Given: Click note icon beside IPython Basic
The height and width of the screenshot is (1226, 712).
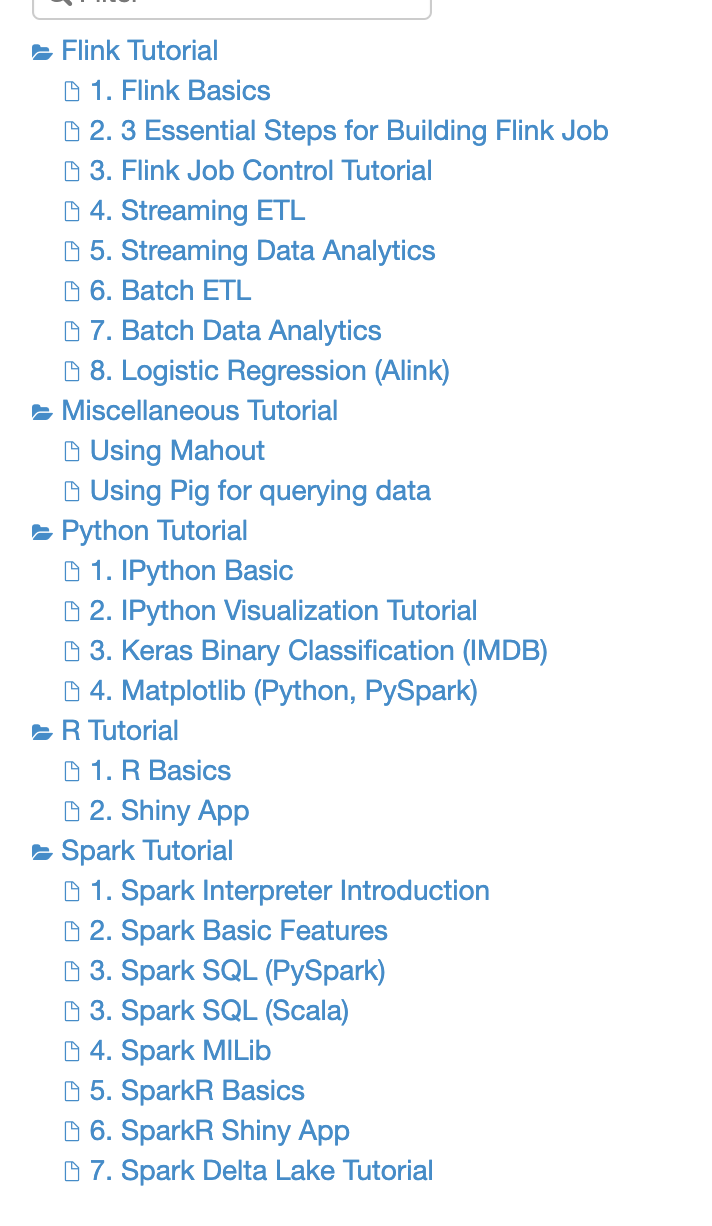Looking at the screenshot, I should pyautogui.click(x=72, y=571).
